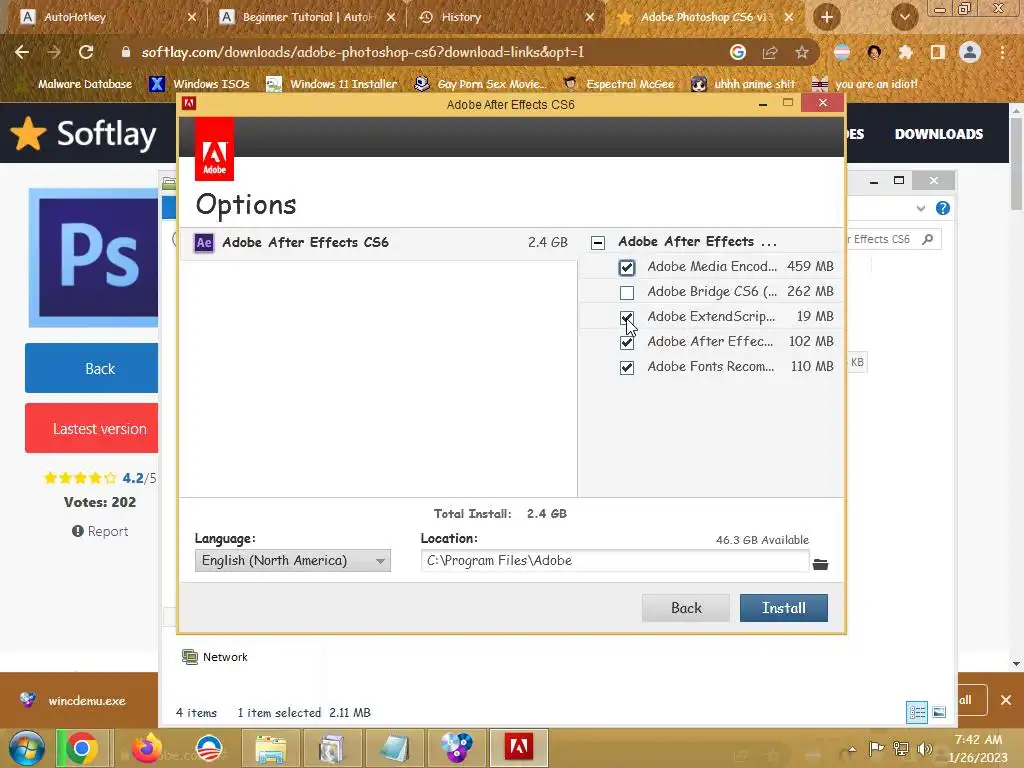Screen dimensions: 1024x768
Task: Click the Ae product icon
Action: point(204,243)
